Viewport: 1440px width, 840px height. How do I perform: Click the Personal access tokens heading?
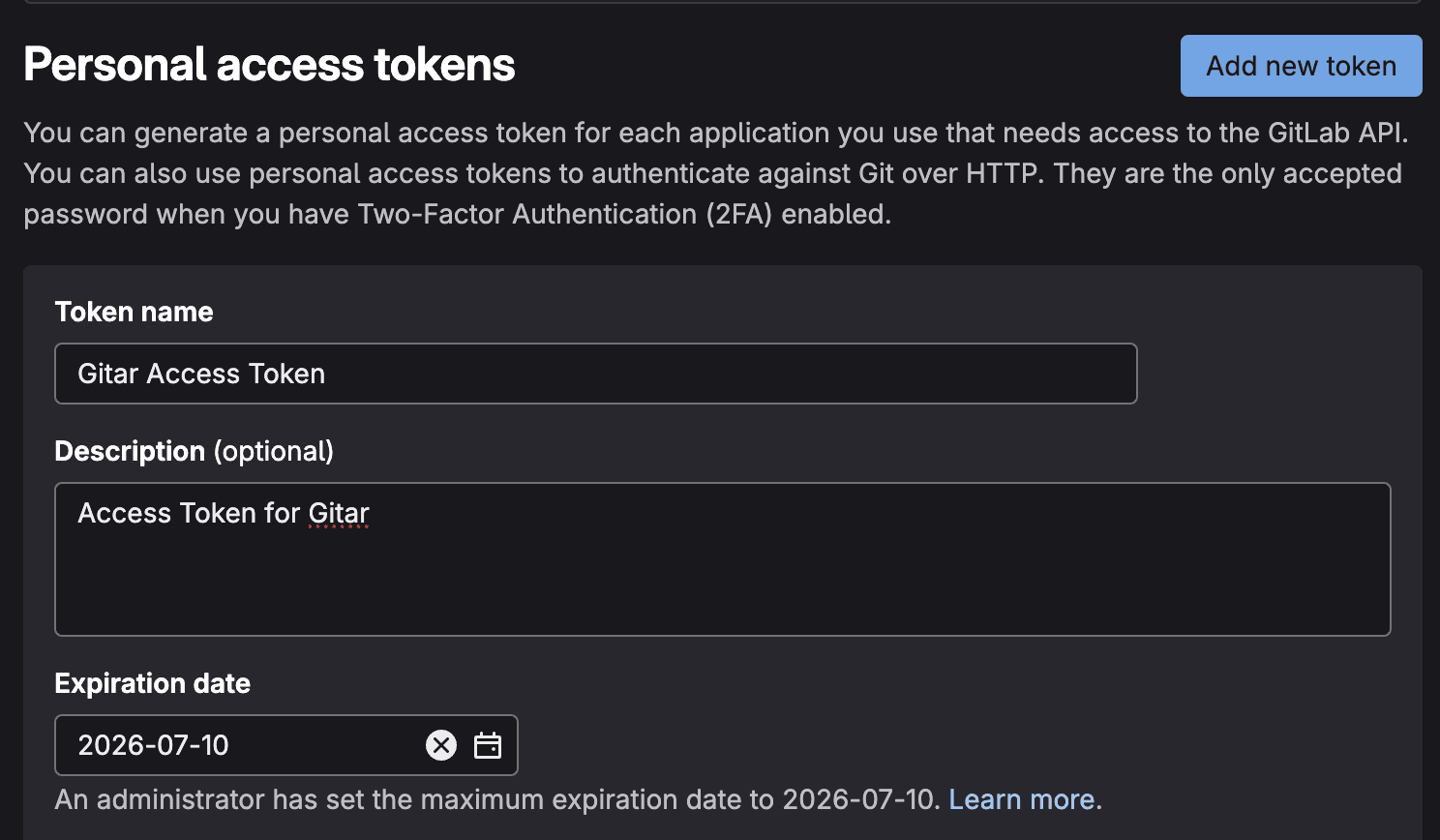[x=269, y=64]
